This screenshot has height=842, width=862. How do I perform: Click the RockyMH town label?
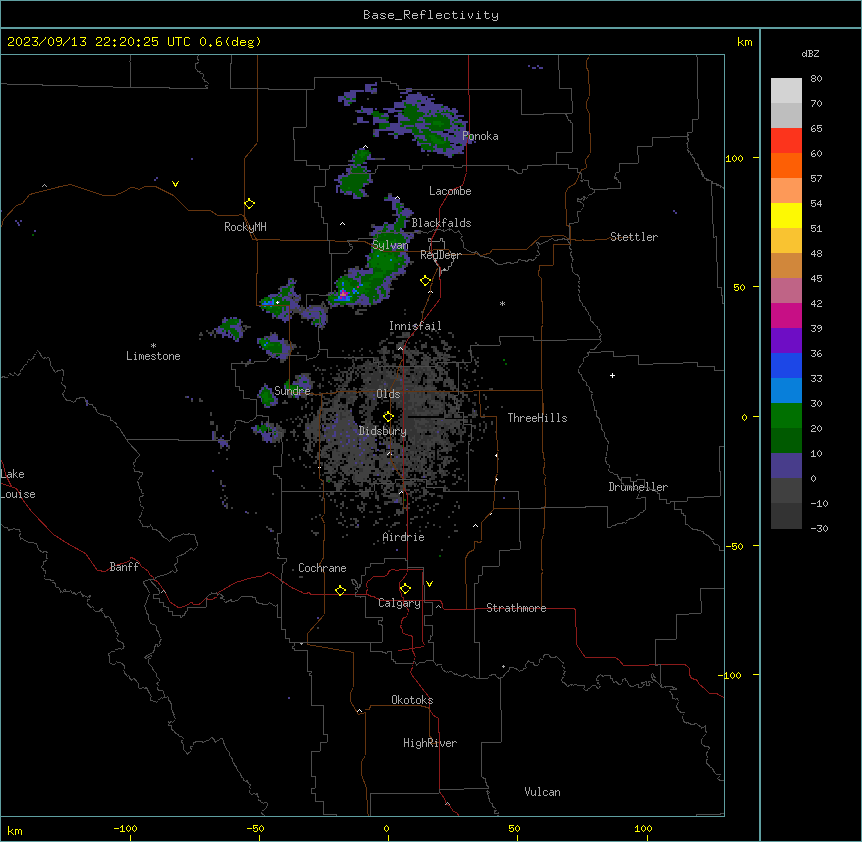coord(245,226)
